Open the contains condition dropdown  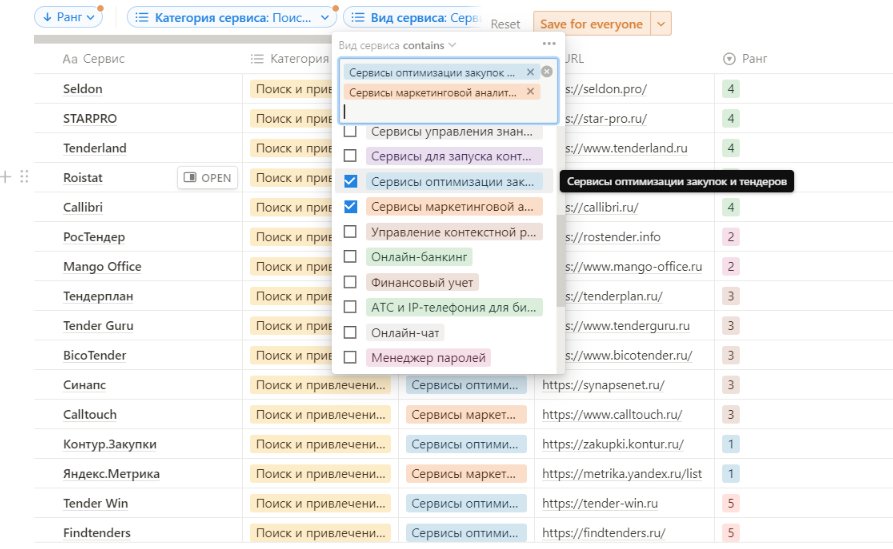(429, 45)
